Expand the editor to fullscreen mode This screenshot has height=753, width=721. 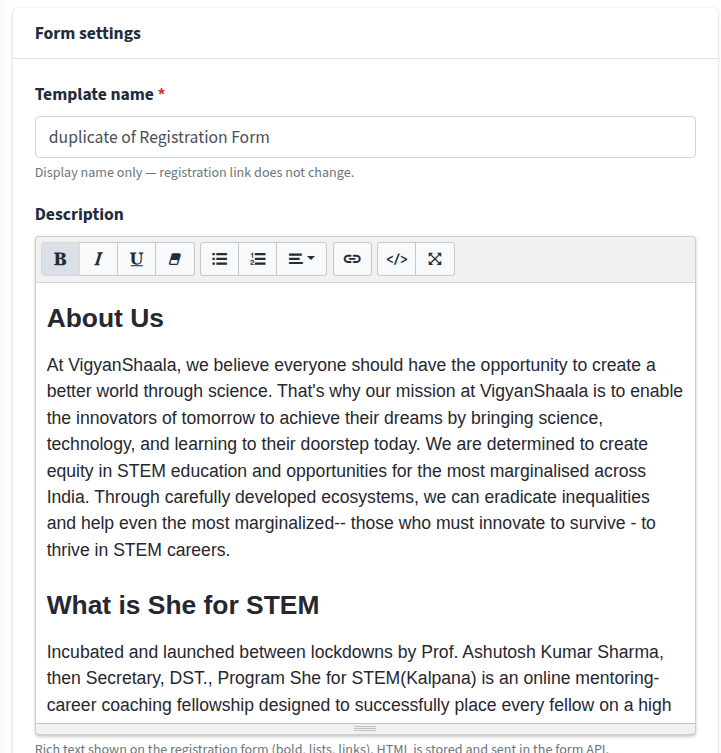pos(435,259)
